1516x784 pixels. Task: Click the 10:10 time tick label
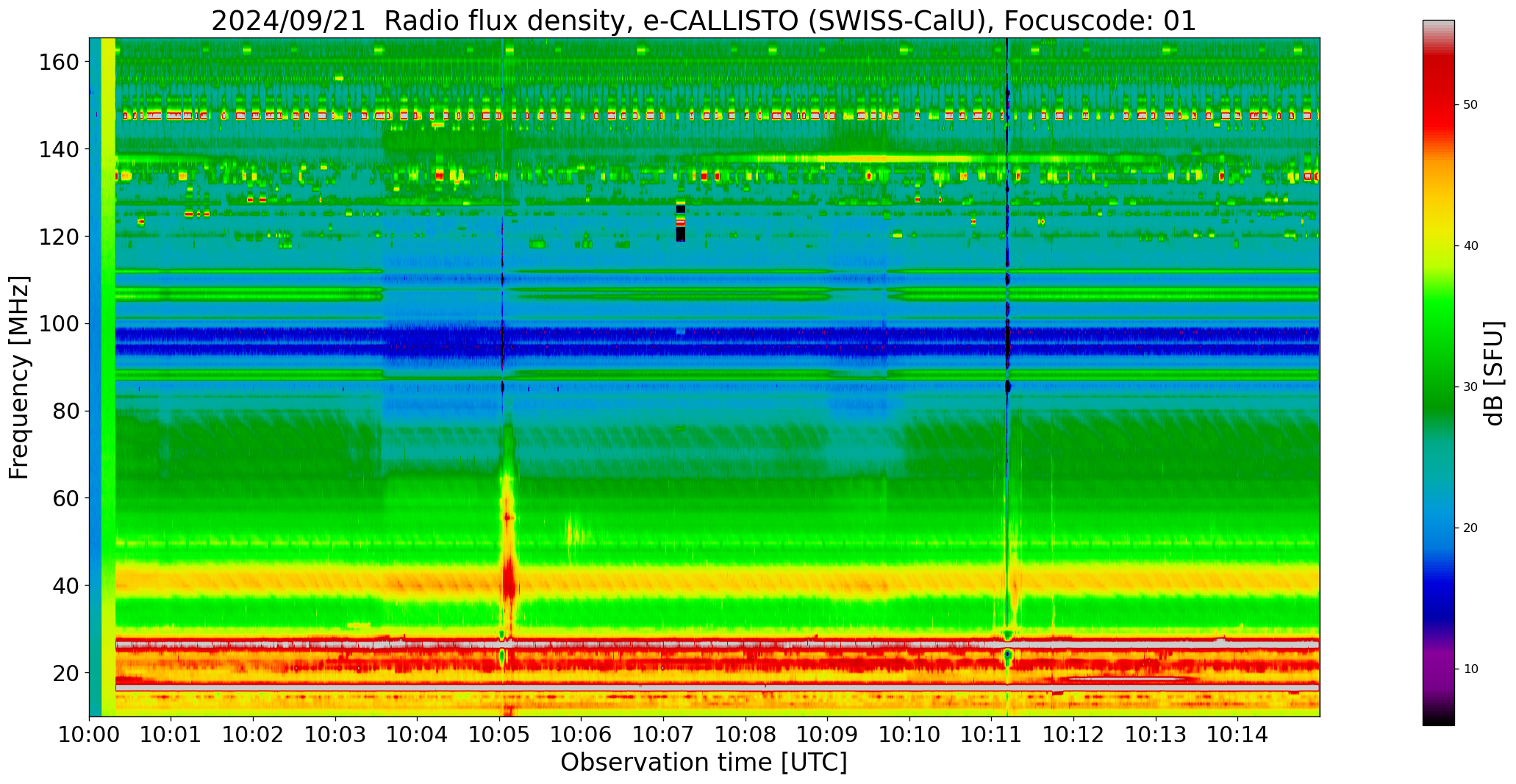pyautogui.click(x=909, y=733)
